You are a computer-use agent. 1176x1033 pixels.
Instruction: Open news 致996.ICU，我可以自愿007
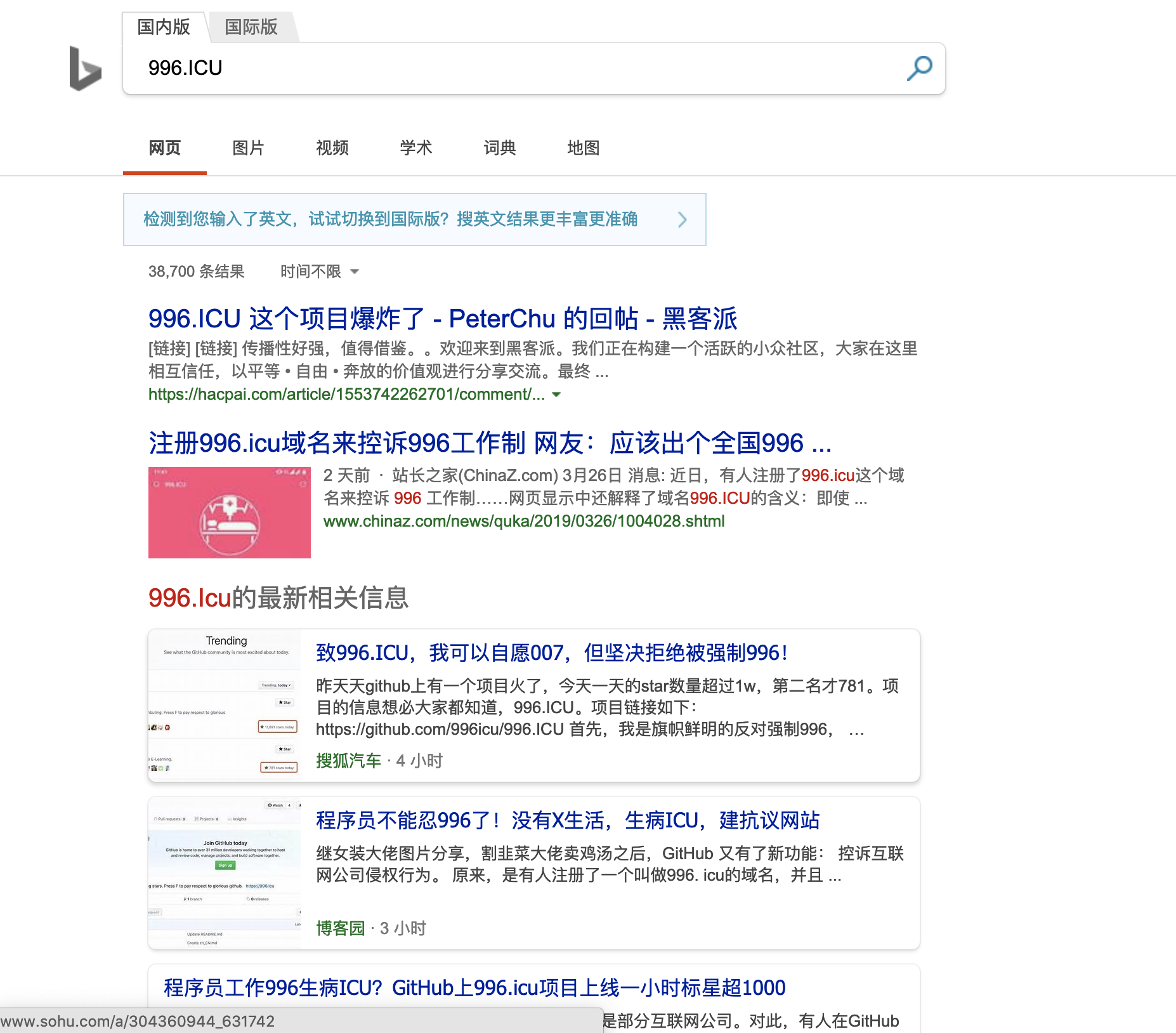point(552,653)
